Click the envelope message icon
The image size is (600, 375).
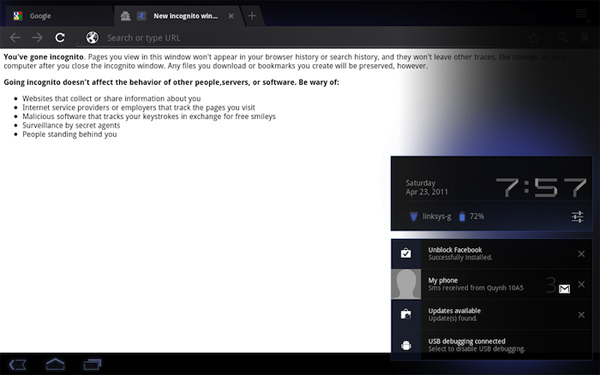(x=564, y=289)
